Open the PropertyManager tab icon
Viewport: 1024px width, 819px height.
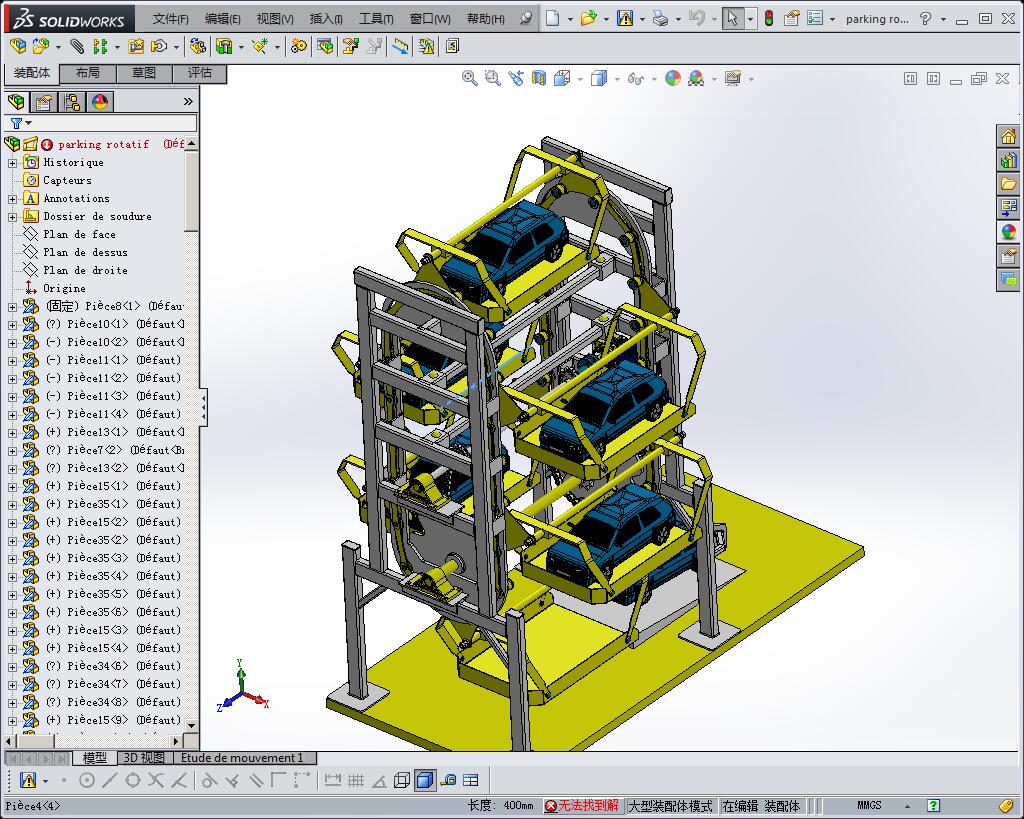(x=44, y=102)
